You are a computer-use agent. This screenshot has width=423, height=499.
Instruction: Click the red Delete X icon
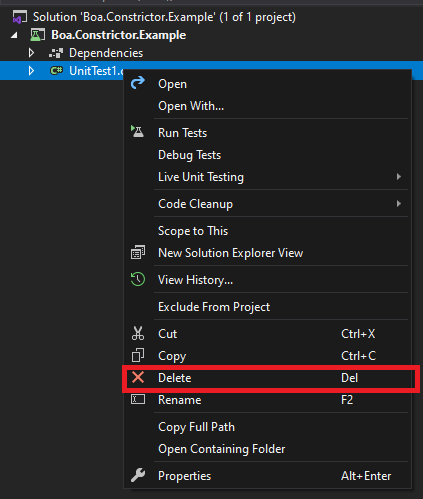138,377
